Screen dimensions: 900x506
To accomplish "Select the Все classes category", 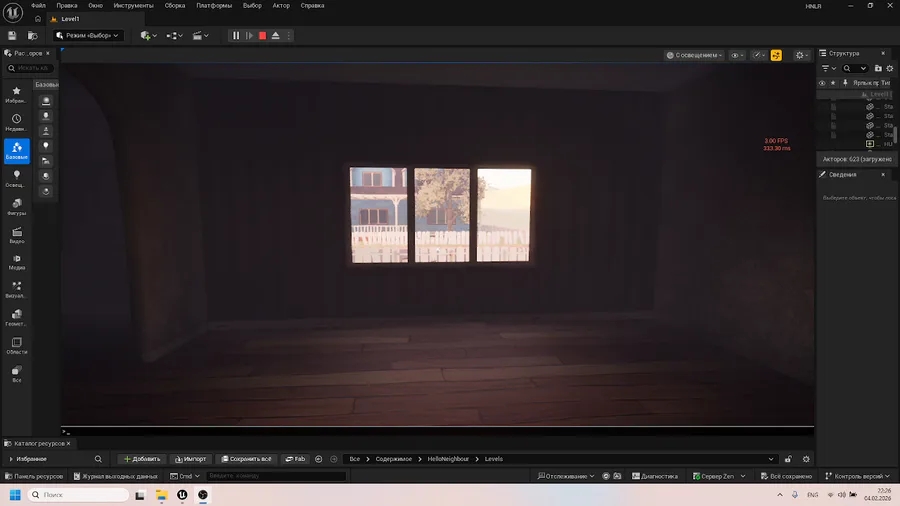I will point(17,374).
